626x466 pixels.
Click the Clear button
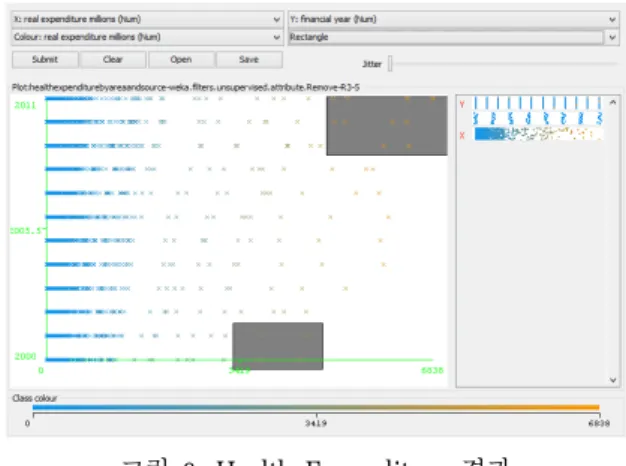(113, 59)
